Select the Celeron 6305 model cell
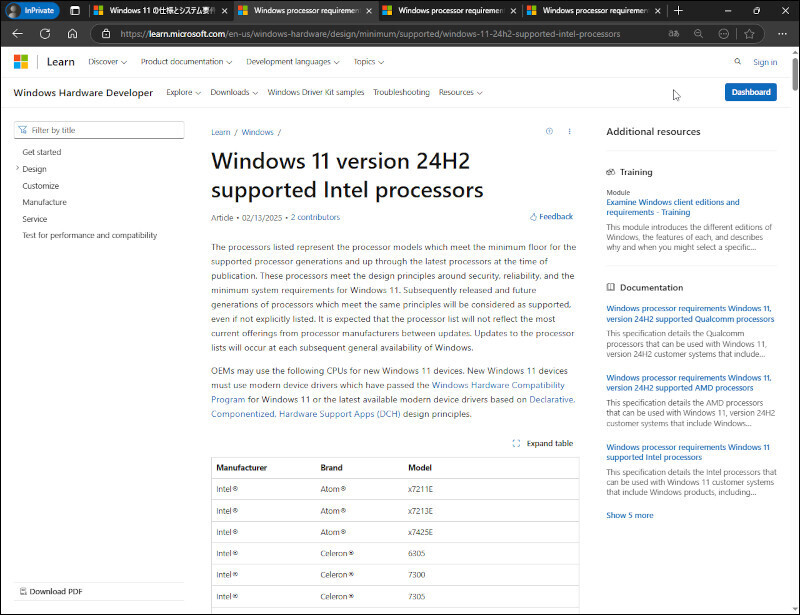The width and height of the screenshot is (800, 615). [416, 553]
